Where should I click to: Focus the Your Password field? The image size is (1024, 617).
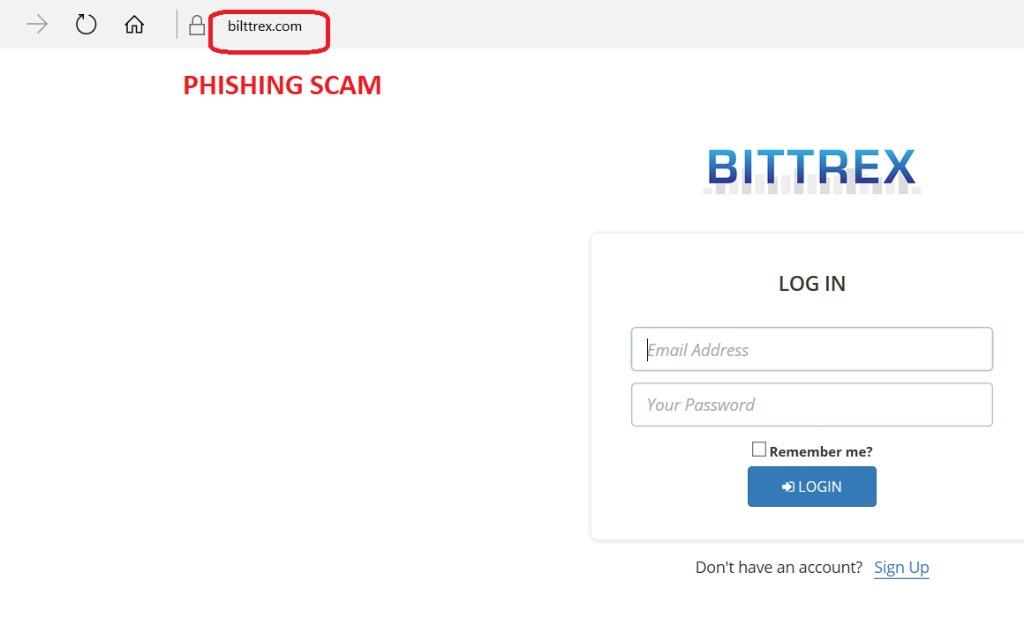point(812,405)
